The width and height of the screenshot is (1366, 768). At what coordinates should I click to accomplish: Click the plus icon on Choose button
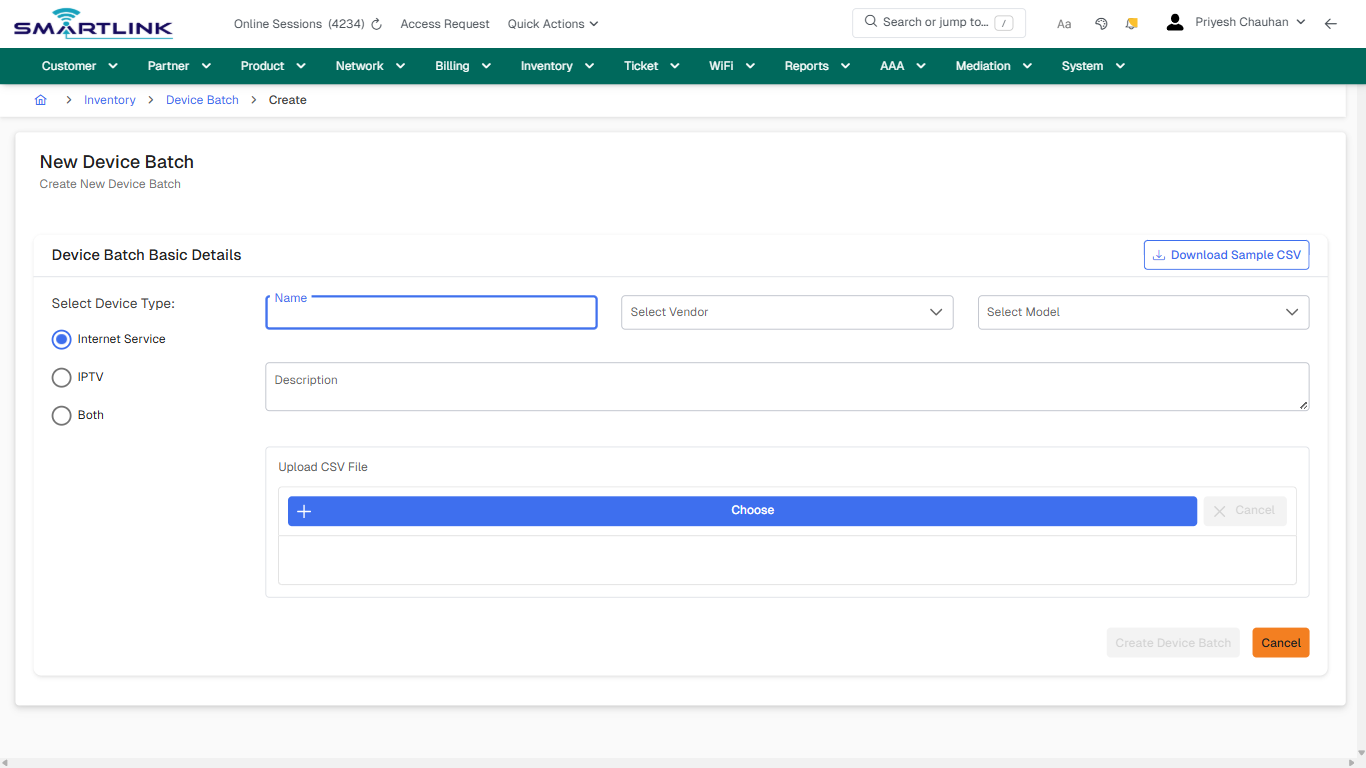tap(304, 510)
